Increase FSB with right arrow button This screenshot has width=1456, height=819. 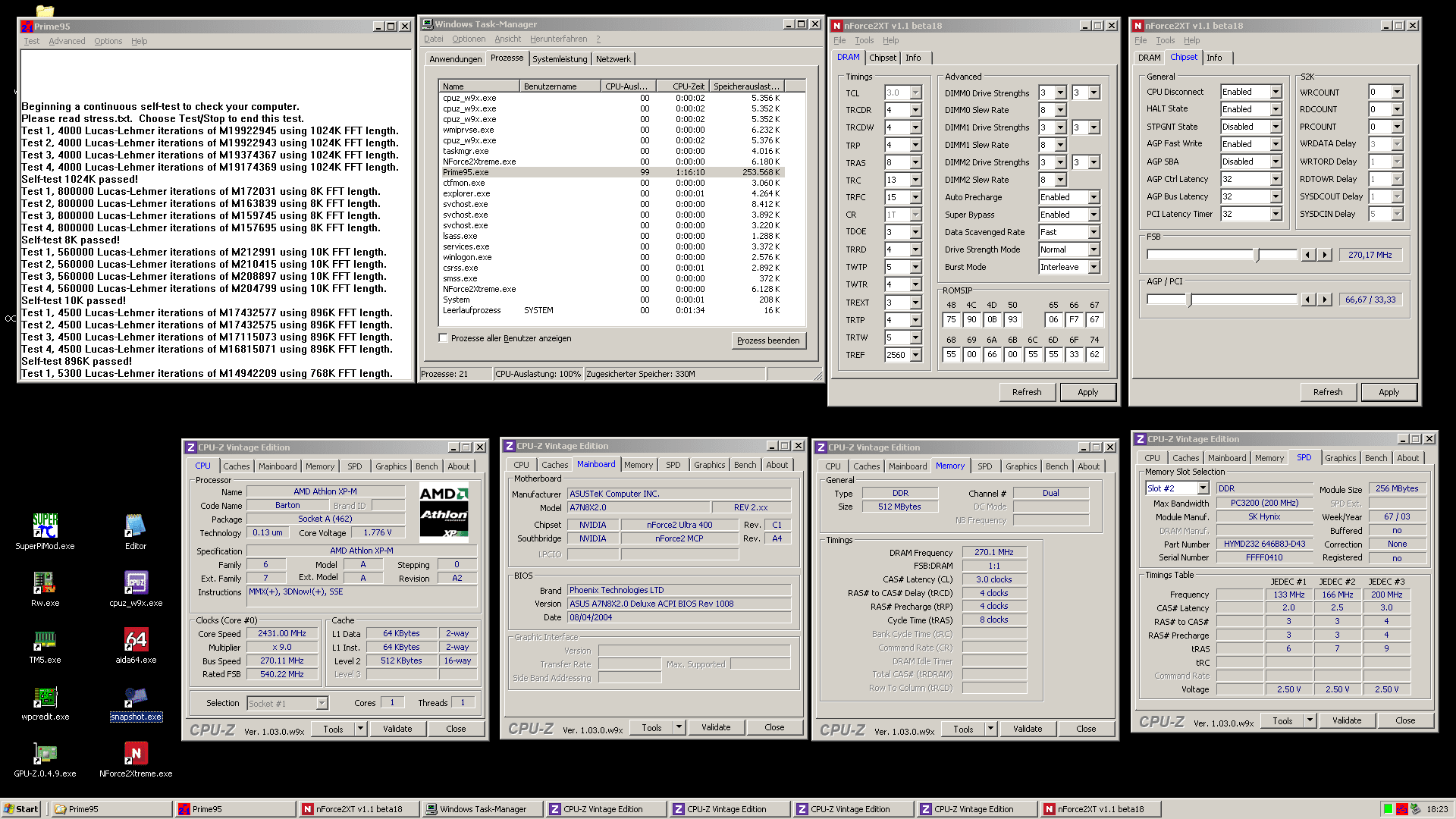click(1325, 255)
